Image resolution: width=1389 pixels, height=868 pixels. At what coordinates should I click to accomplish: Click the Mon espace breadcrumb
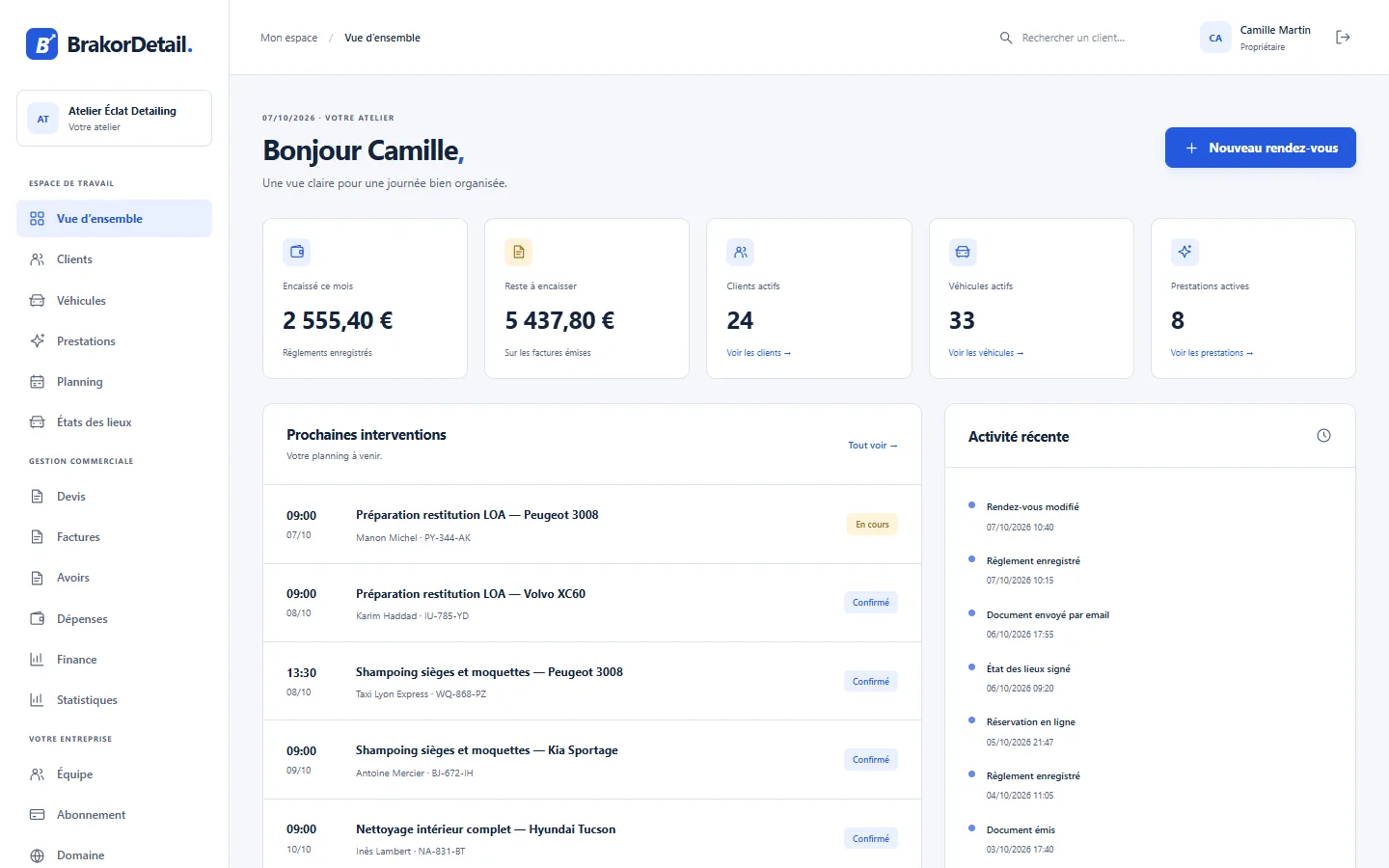[x=288, y=38]
